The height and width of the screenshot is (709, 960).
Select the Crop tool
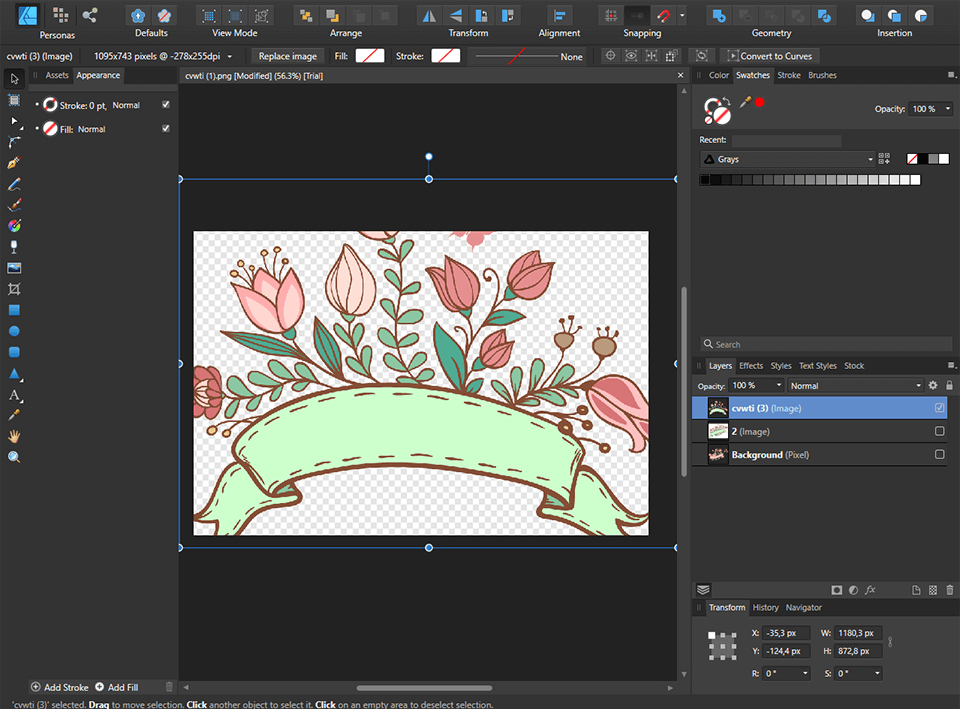point(14,289)
